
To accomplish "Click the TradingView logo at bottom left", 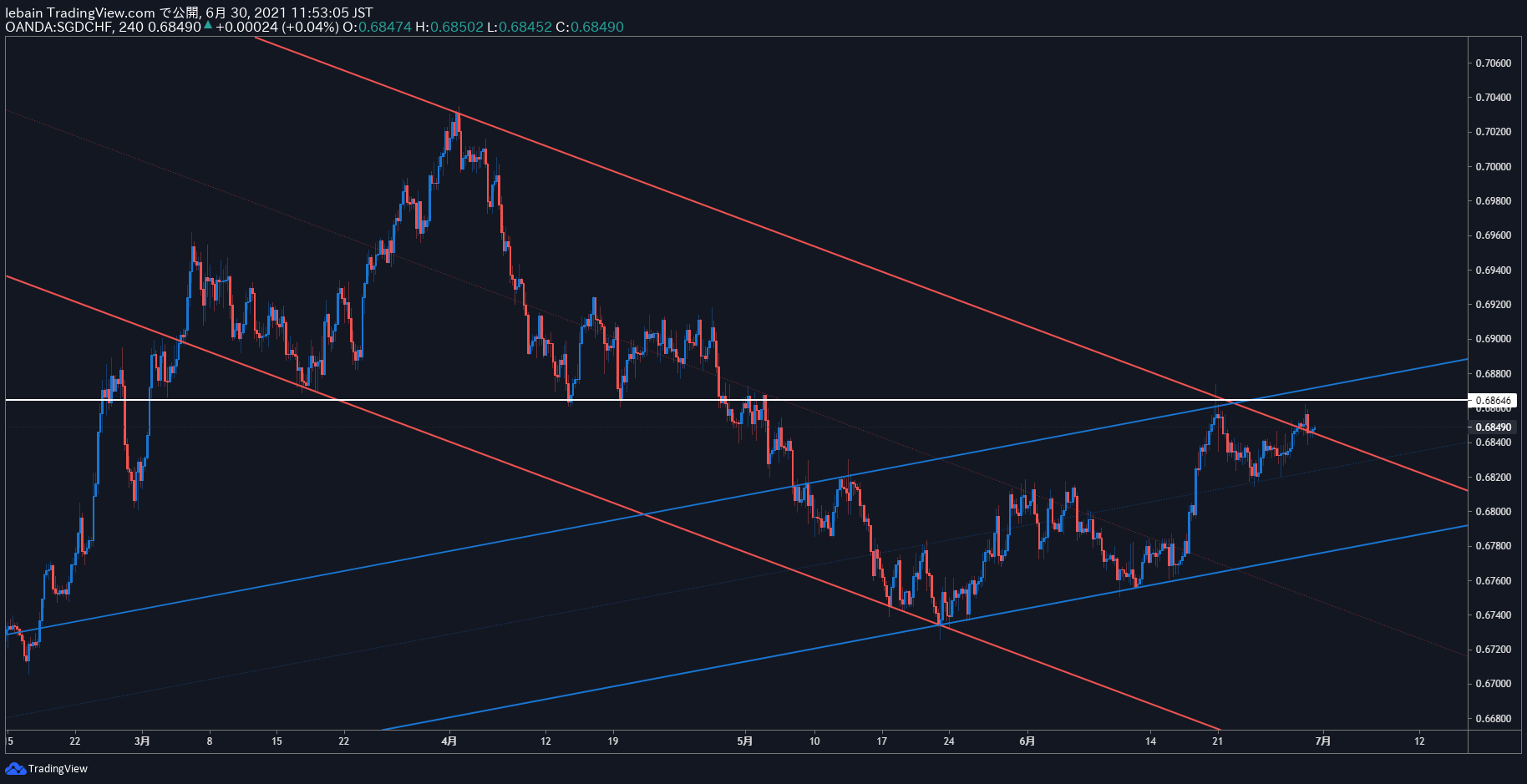I will point(46,768).
